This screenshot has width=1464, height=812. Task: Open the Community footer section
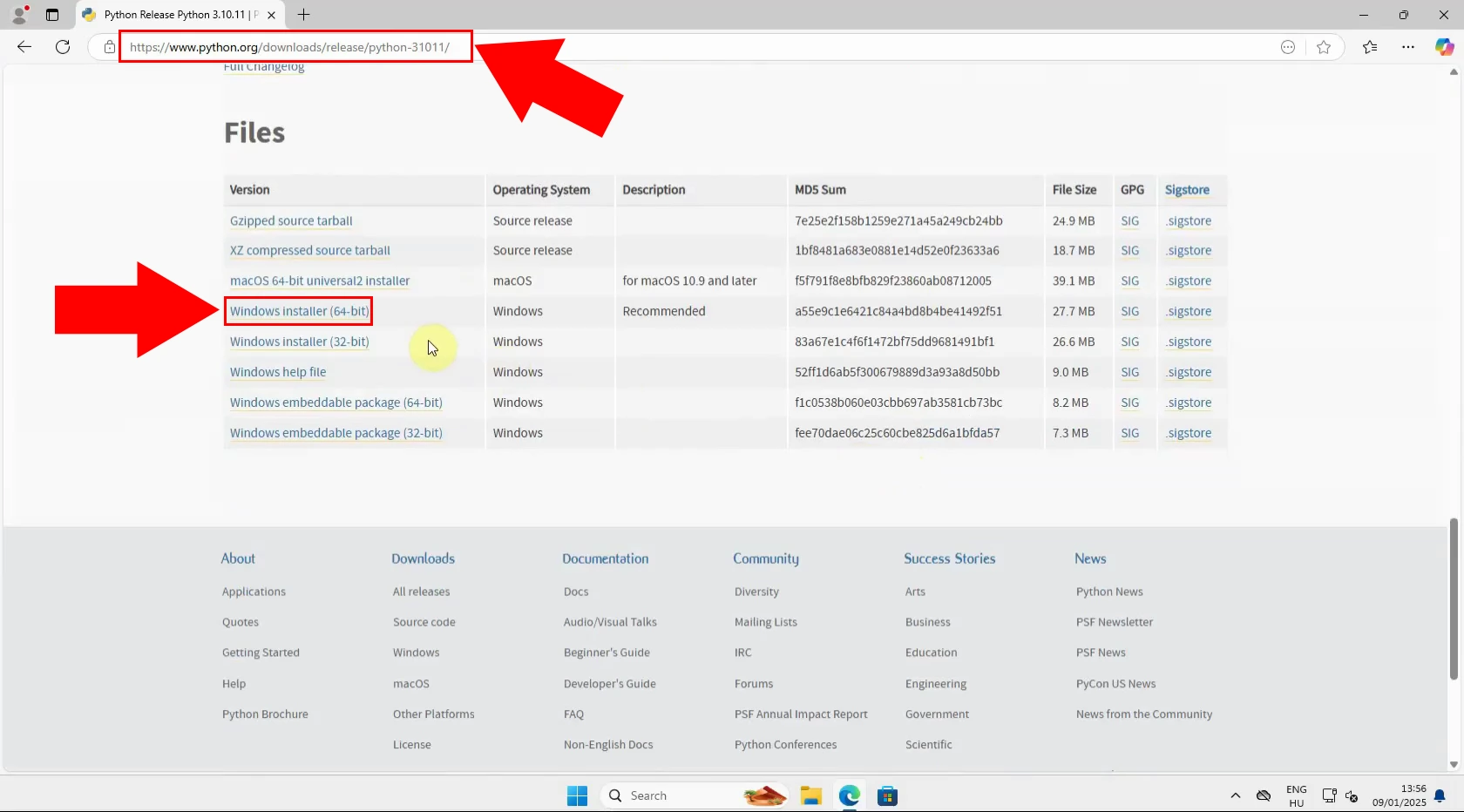point(766,559)
